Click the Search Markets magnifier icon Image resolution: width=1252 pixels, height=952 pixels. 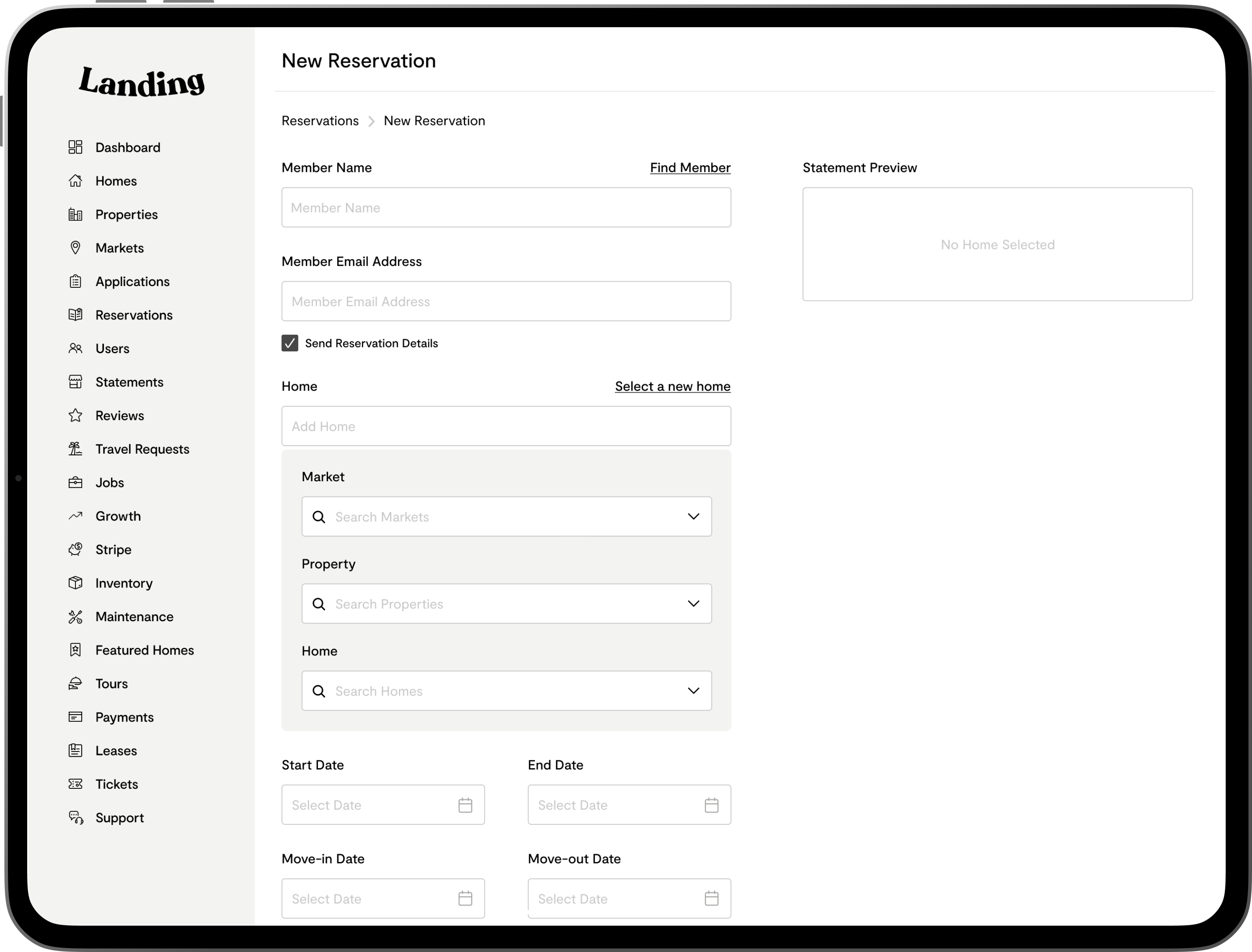tap(319, 517)
